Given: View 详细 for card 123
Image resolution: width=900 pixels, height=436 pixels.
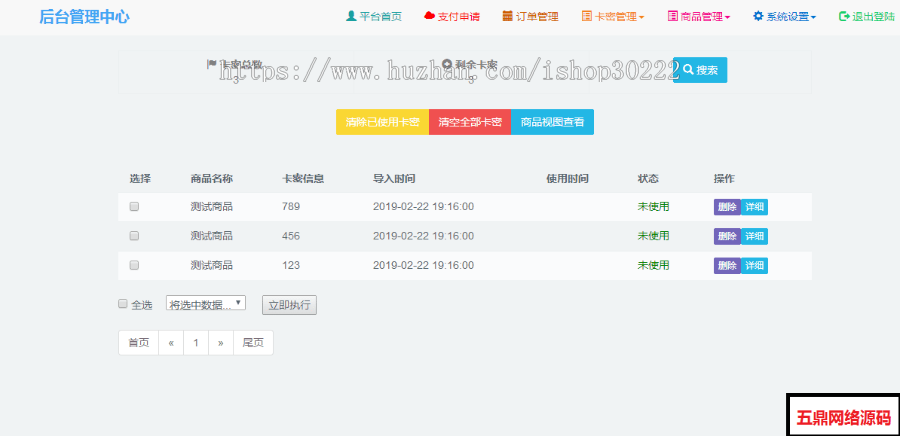Looking at the screenshot, I should (x=754, y=266).
